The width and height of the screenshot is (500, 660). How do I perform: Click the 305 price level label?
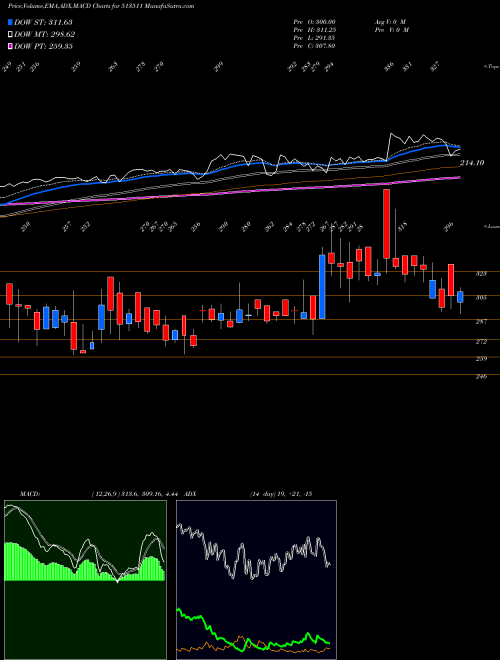coord(481,298)
